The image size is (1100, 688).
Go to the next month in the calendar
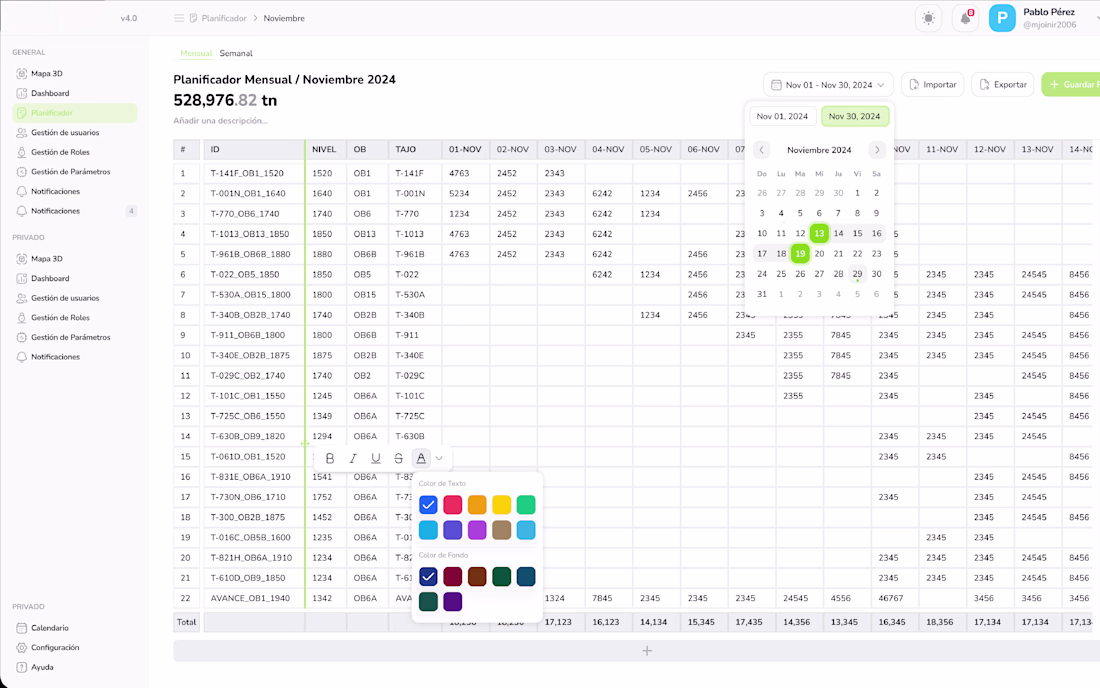pyautogui.click(x=877, y=150)
